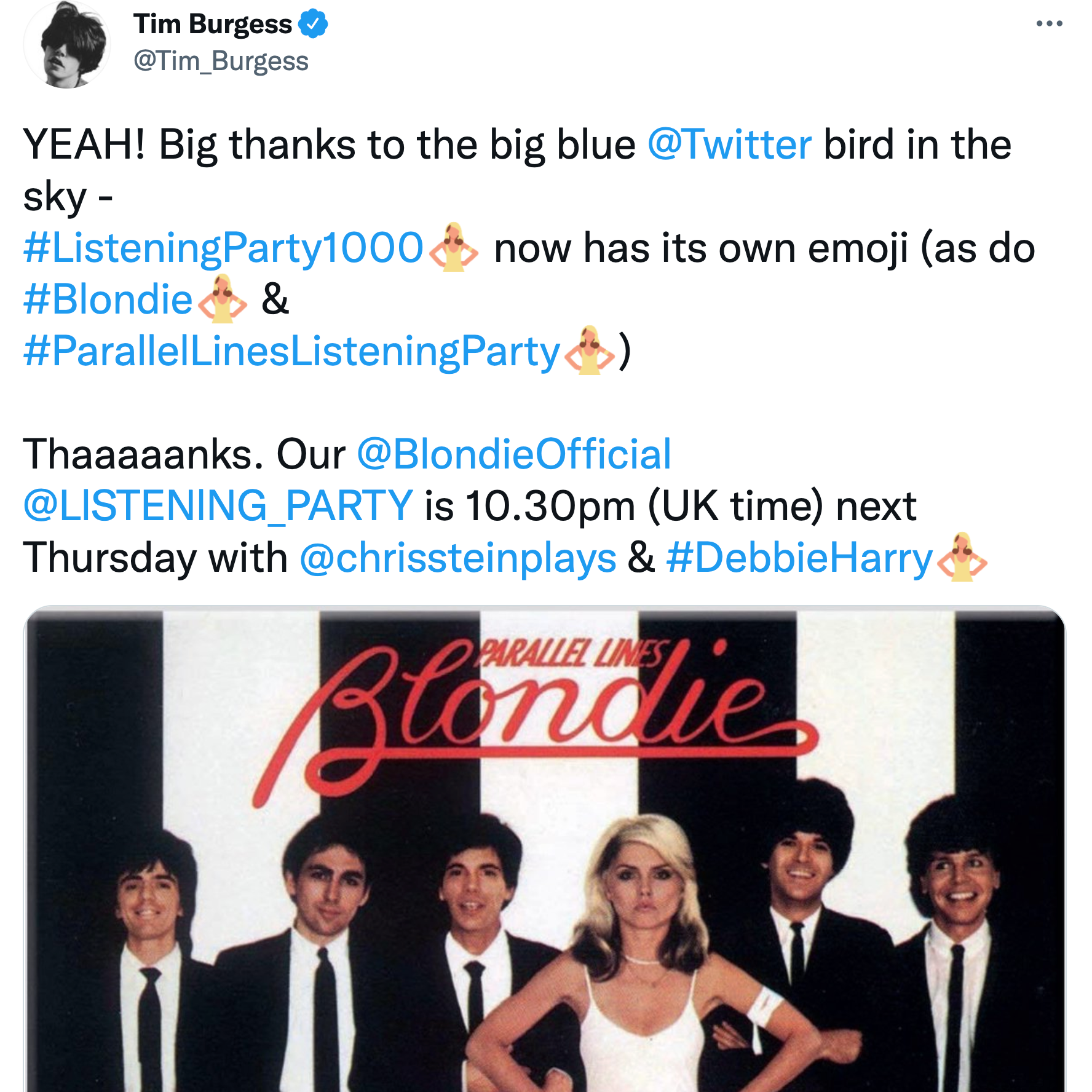The image size is (1092, 1092).
Task: Open the #DebbieHarry hashtag link
Action: tap(800, 558)
